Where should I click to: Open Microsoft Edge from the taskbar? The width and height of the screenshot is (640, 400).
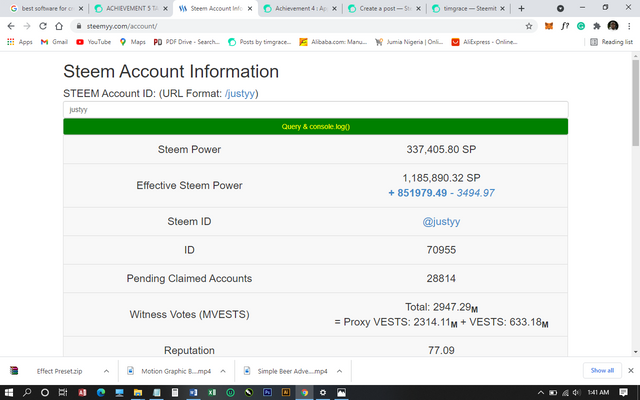(101, 392)
